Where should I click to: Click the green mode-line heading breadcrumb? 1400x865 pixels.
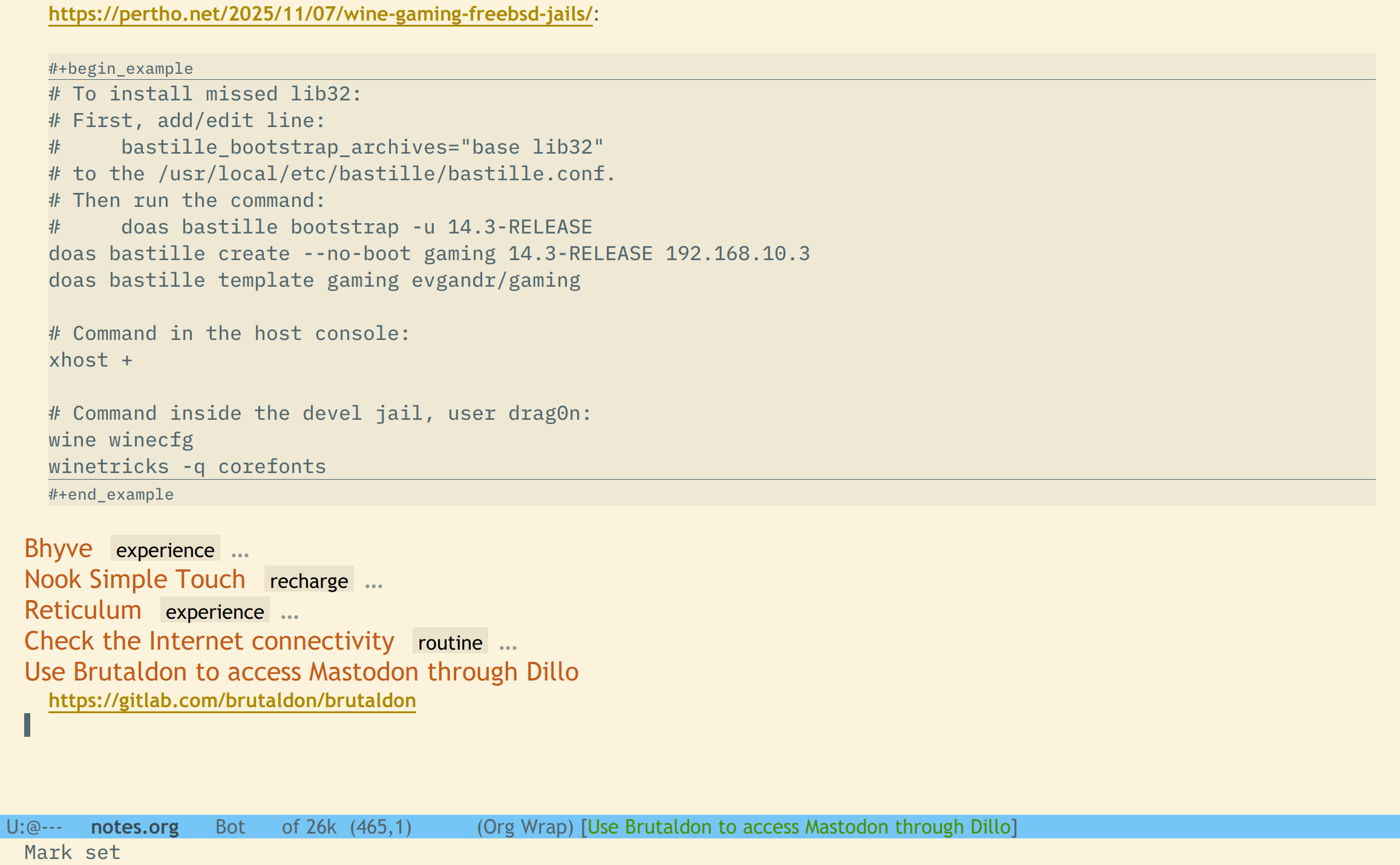pyautogui.click(x=799, y=826)
